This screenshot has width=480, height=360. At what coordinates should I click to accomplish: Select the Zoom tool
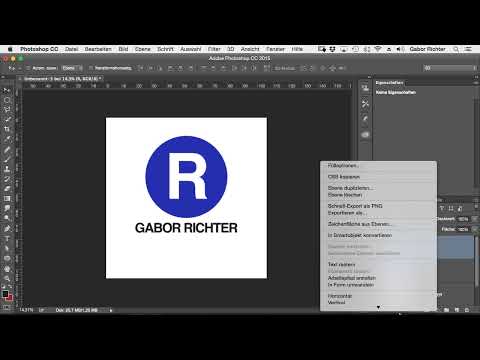(x=7, y=278)
